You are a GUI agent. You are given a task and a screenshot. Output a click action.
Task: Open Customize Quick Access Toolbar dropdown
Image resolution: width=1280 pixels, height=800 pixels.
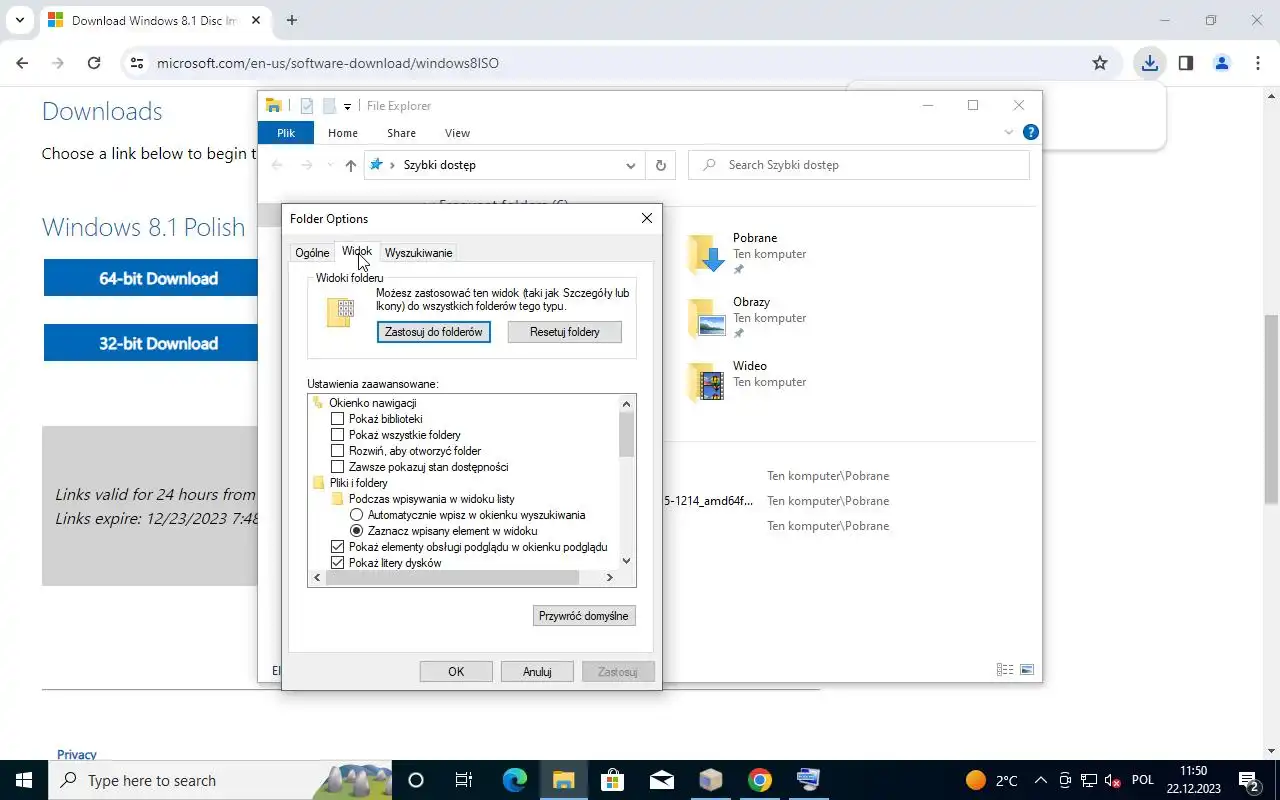tap(347, 106)
